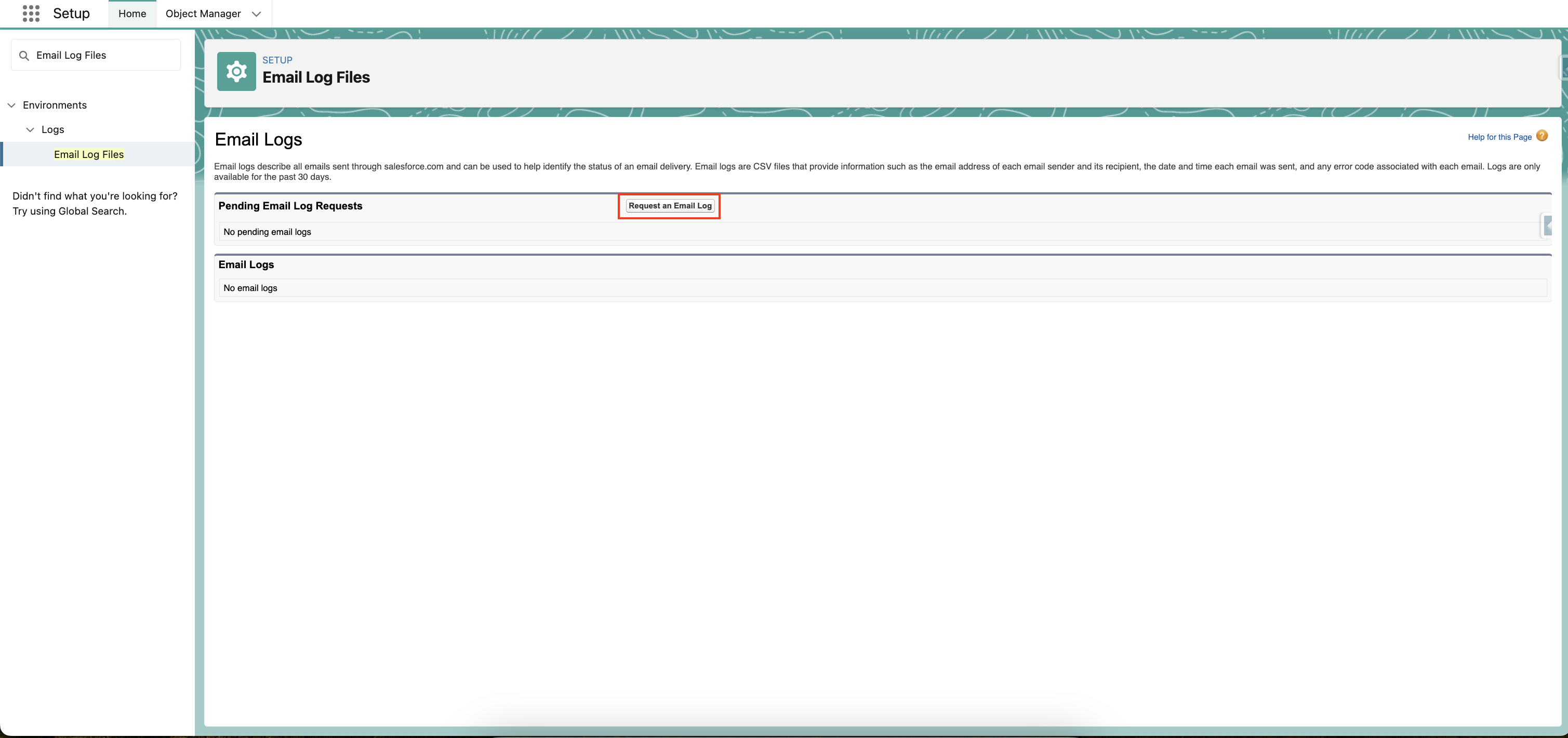The height and width of the screenshot is (738, 1568).
Task: Open the App Launcher waffle icon
Action: [x=31, y=13]
